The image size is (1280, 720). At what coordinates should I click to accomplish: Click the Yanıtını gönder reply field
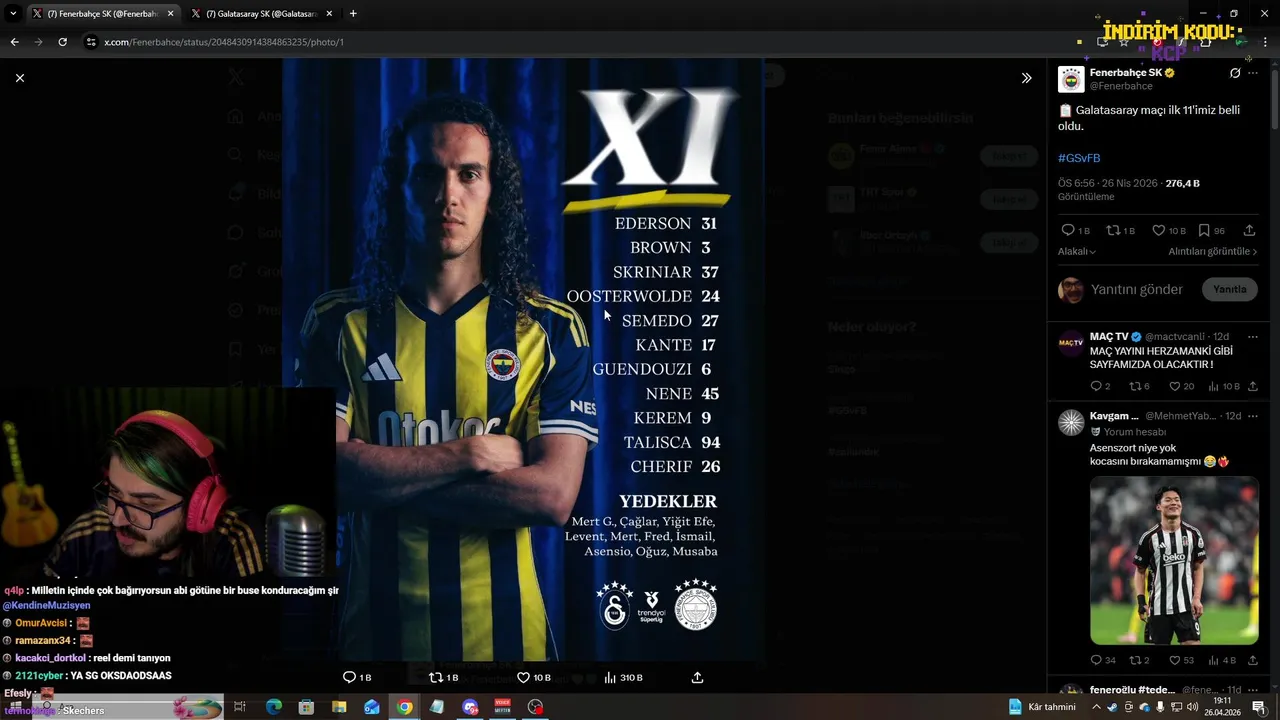pos(1137,289)
